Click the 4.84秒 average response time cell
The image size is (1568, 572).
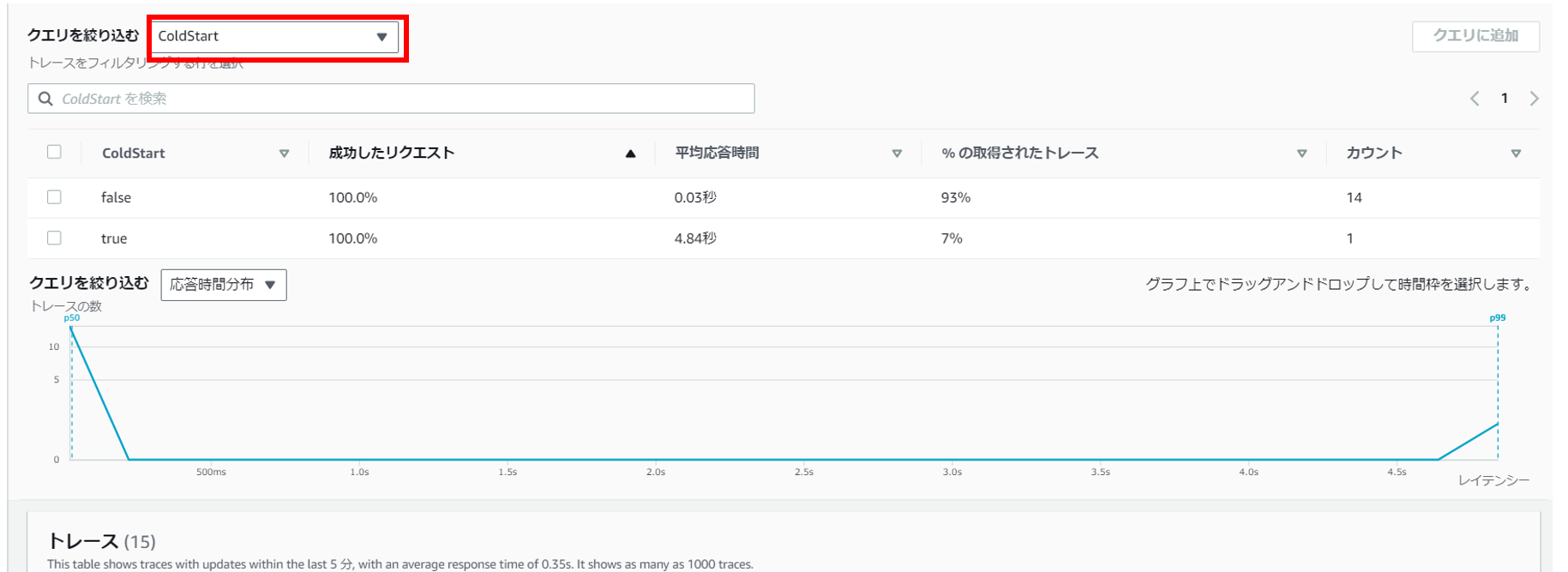[694, 238]
